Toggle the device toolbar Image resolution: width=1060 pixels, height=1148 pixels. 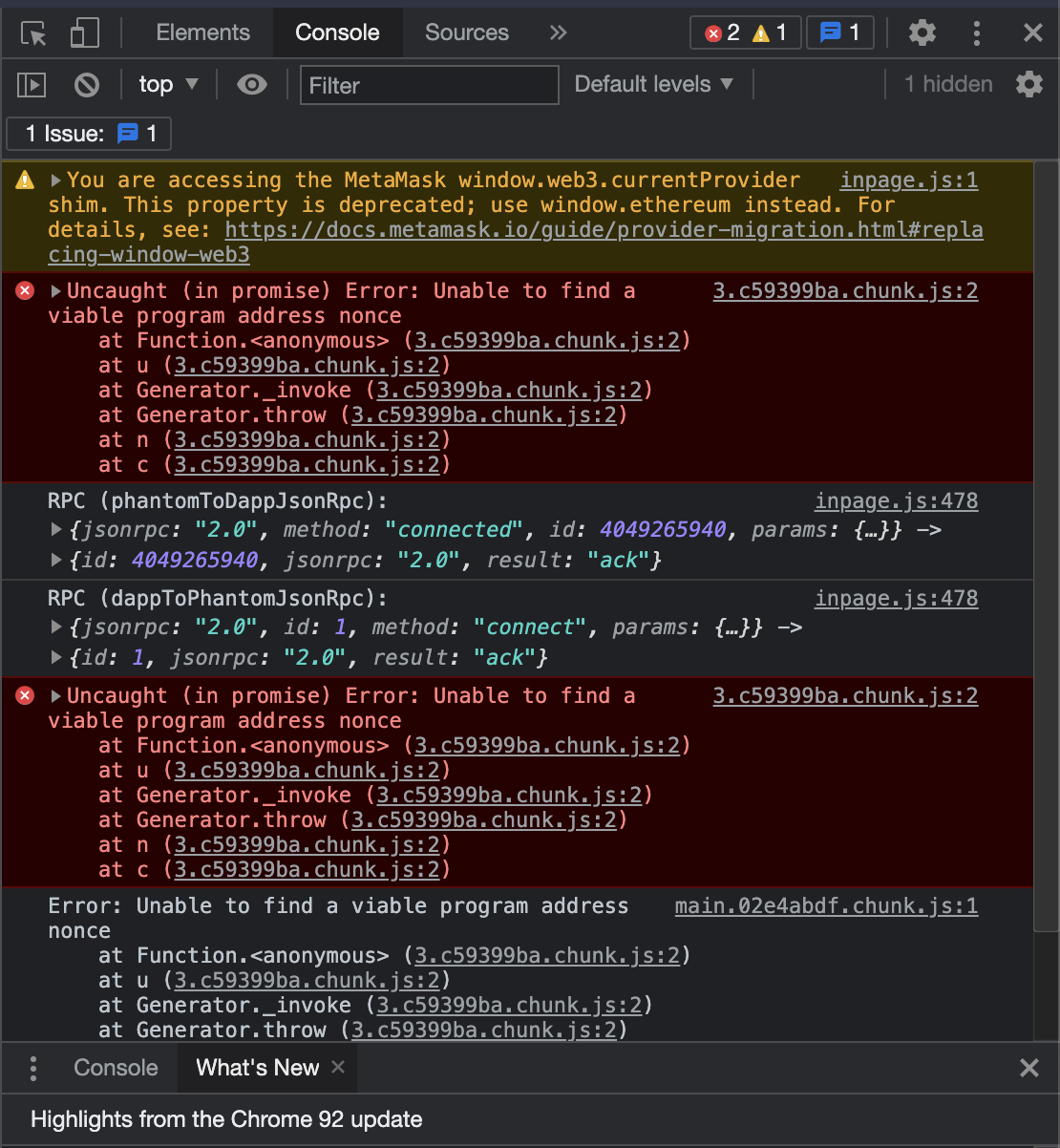(84, 32)
